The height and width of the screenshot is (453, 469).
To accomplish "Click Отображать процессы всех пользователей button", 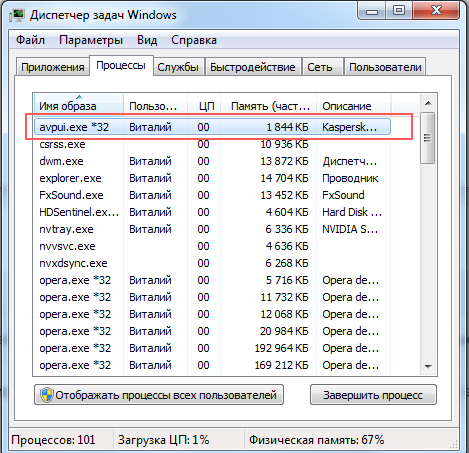I will (x=159, y=395).
